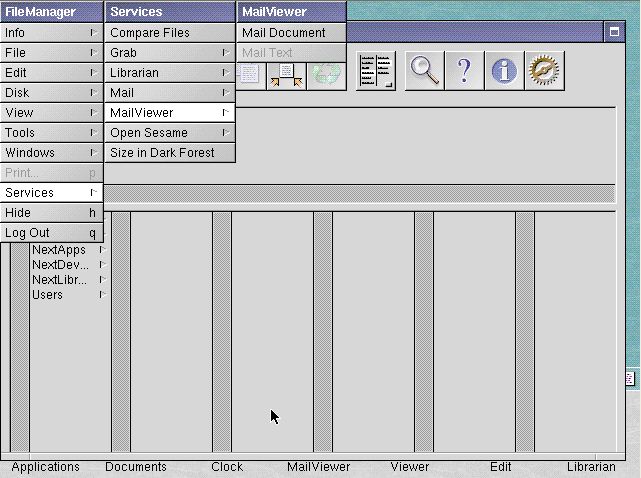Open the Disk submenu
This screenshot has width=641, height=478.
click(52, 93)
